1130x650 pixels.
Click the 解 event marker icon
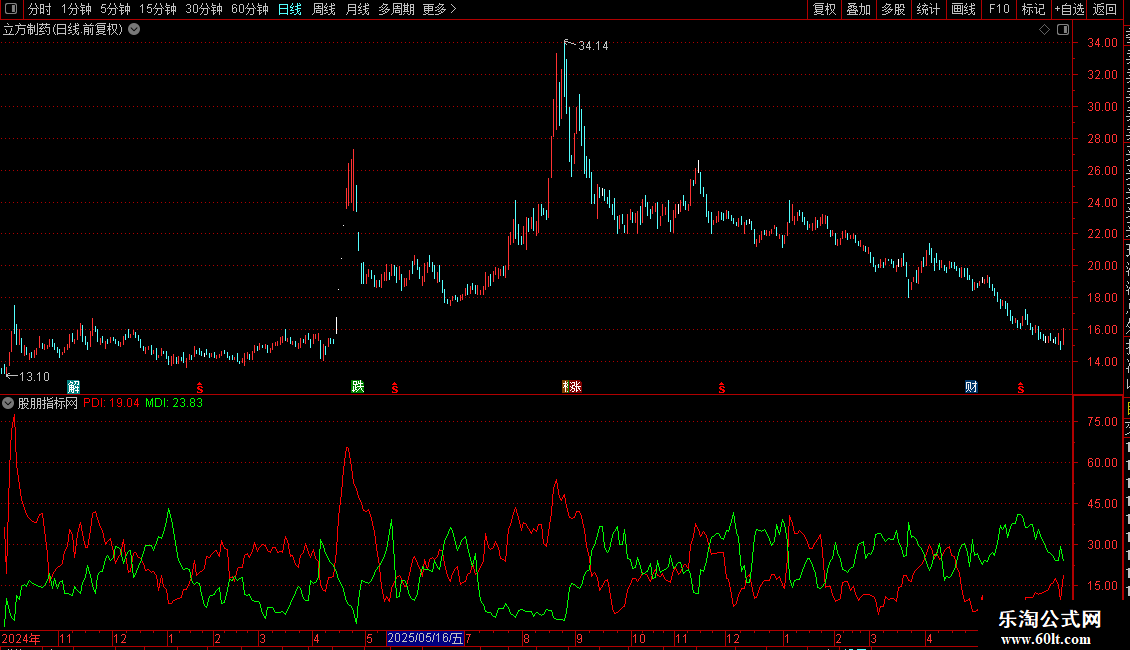pyautogui.click(x=74, y=387)
